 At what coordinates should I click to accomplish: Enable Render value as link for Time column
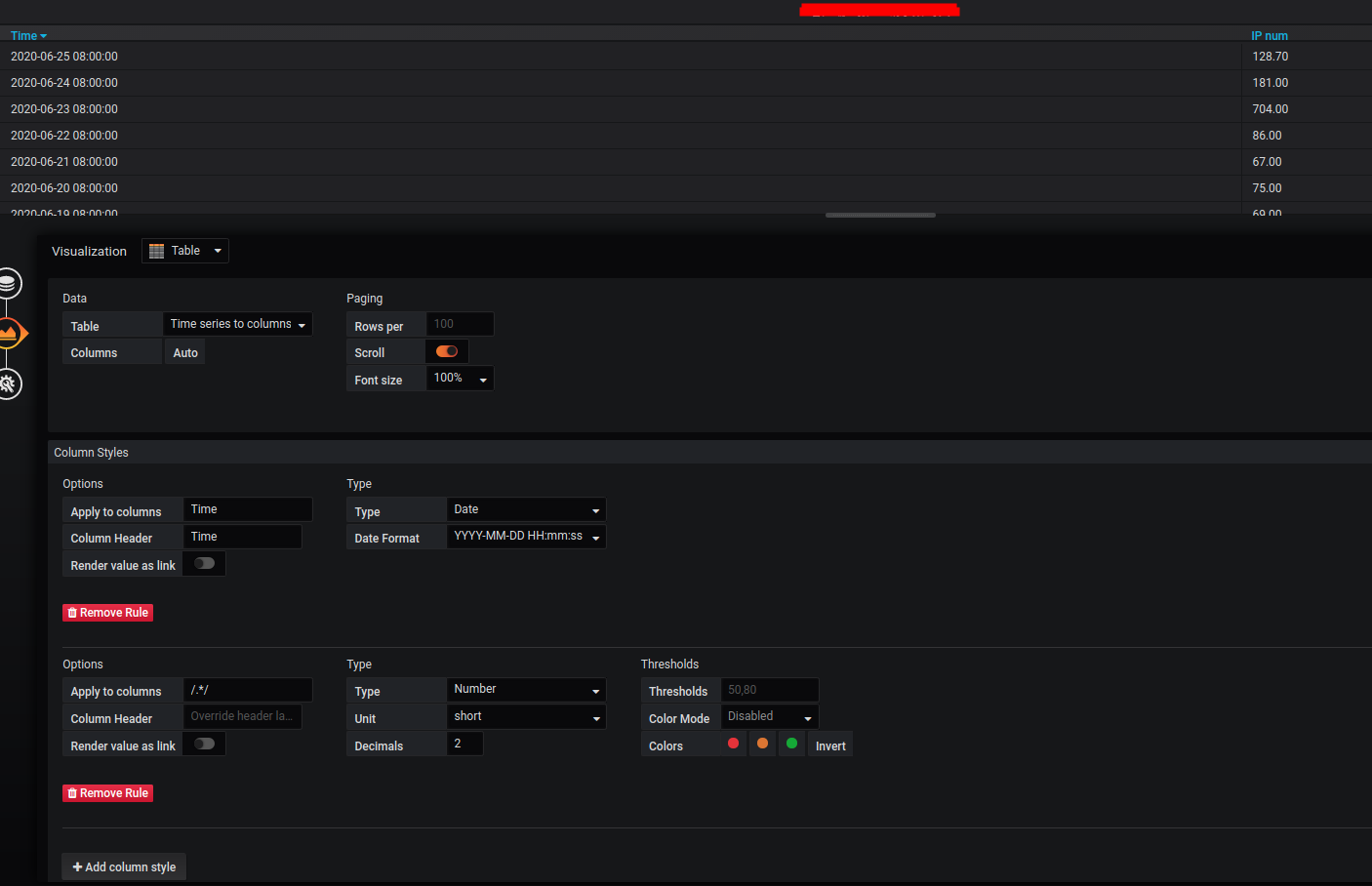pyautogui.click(x=203, y=563)
